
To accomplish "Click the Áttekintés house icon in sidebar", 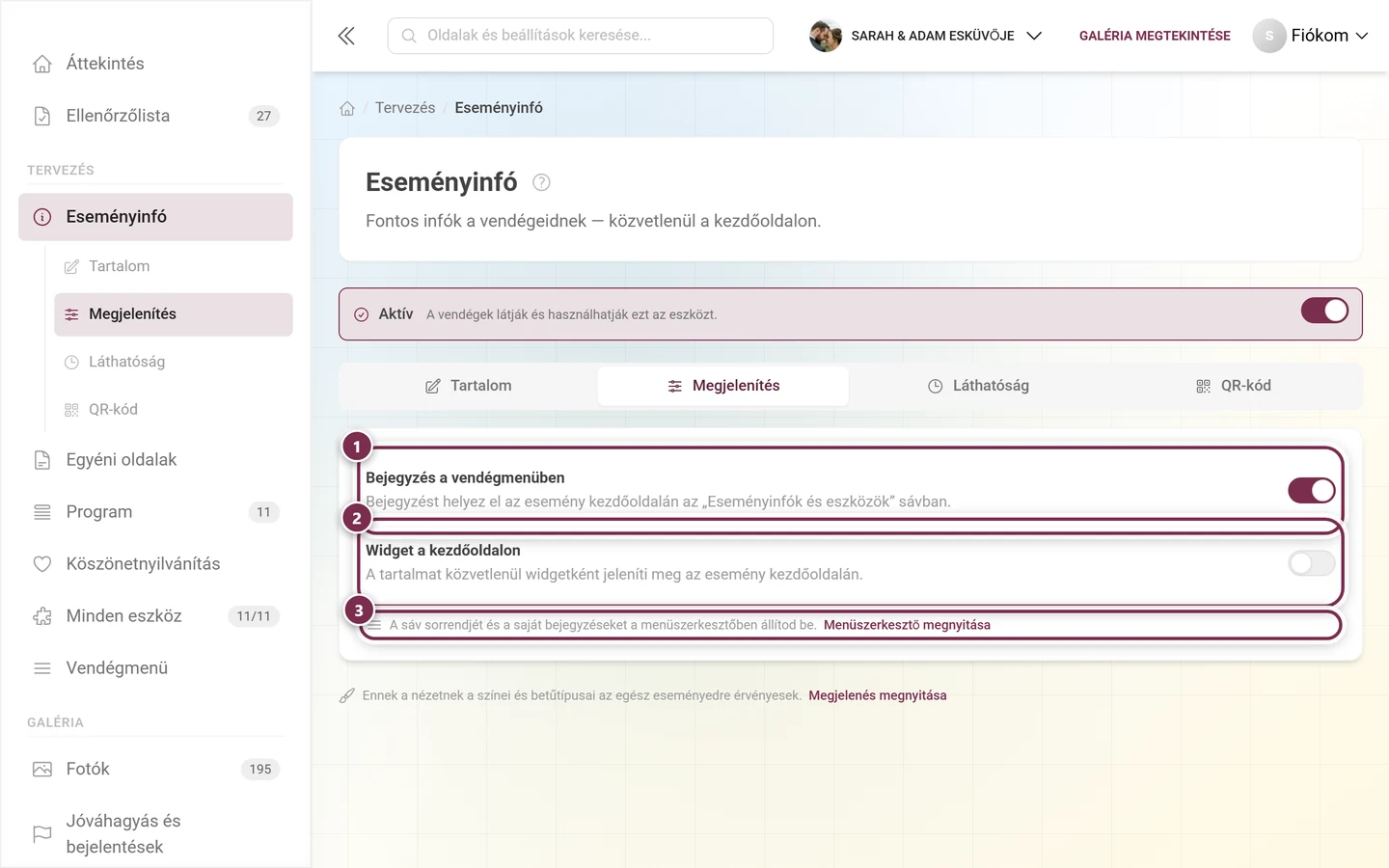I will click(42, 64).
